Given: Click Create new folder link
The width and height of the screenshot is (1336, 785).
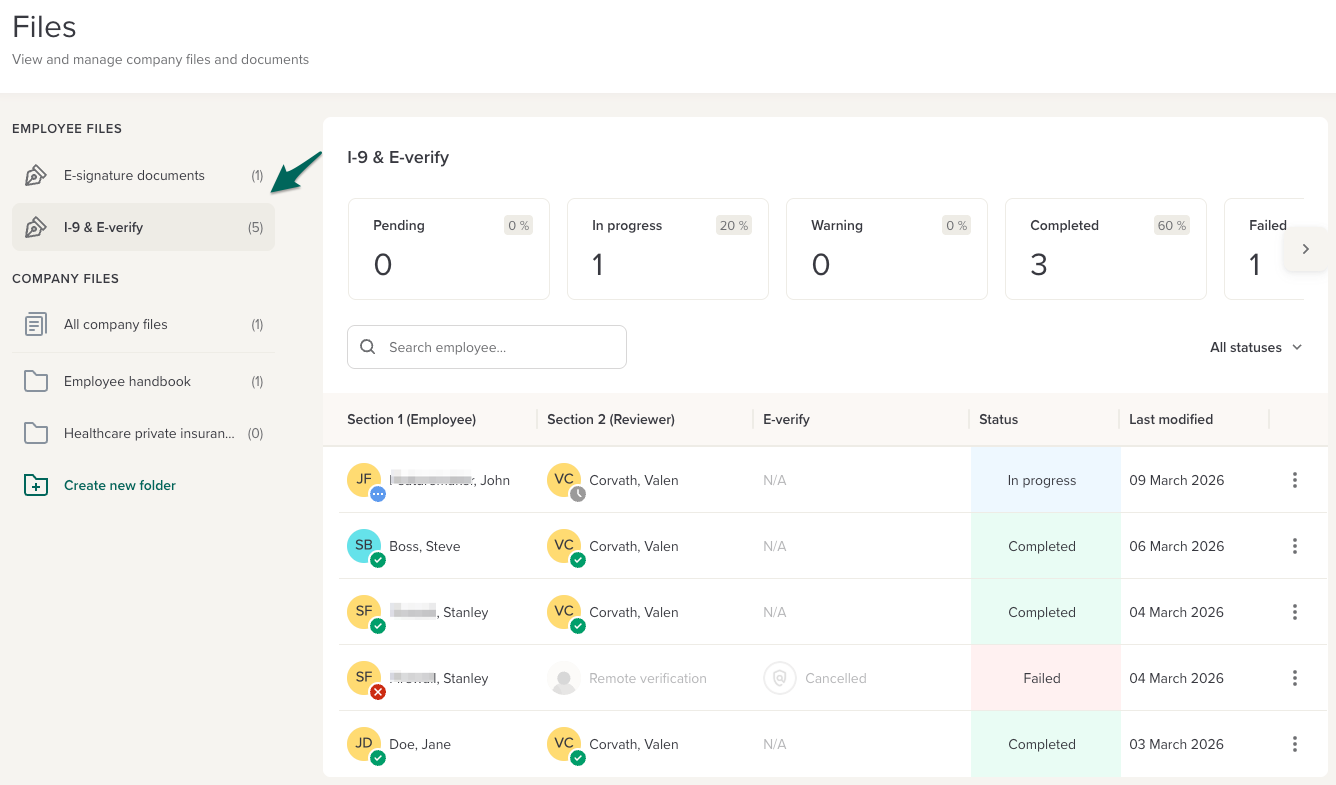Looking at the screenshot, I should pos(120,486).
